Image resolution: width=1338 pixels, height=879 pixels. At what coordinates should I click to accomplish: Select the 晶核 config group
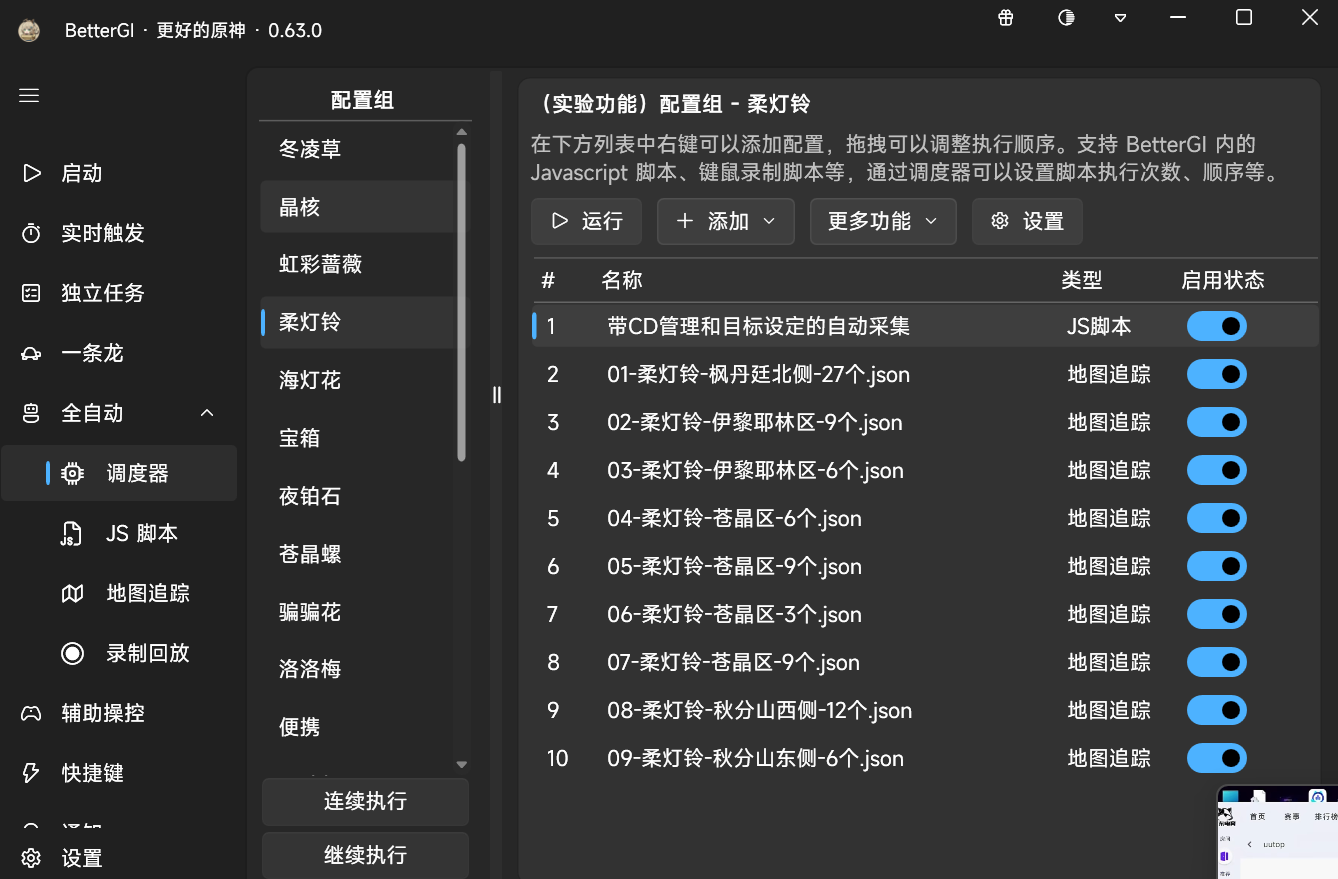tap(357, 207)
